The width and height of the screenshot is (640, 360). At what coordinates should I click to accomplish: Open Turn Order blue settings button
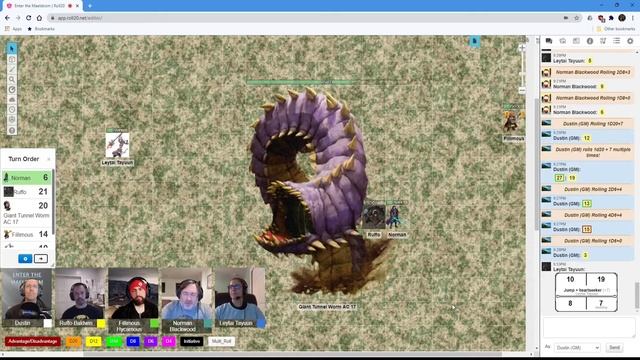[x=25, y=259]
